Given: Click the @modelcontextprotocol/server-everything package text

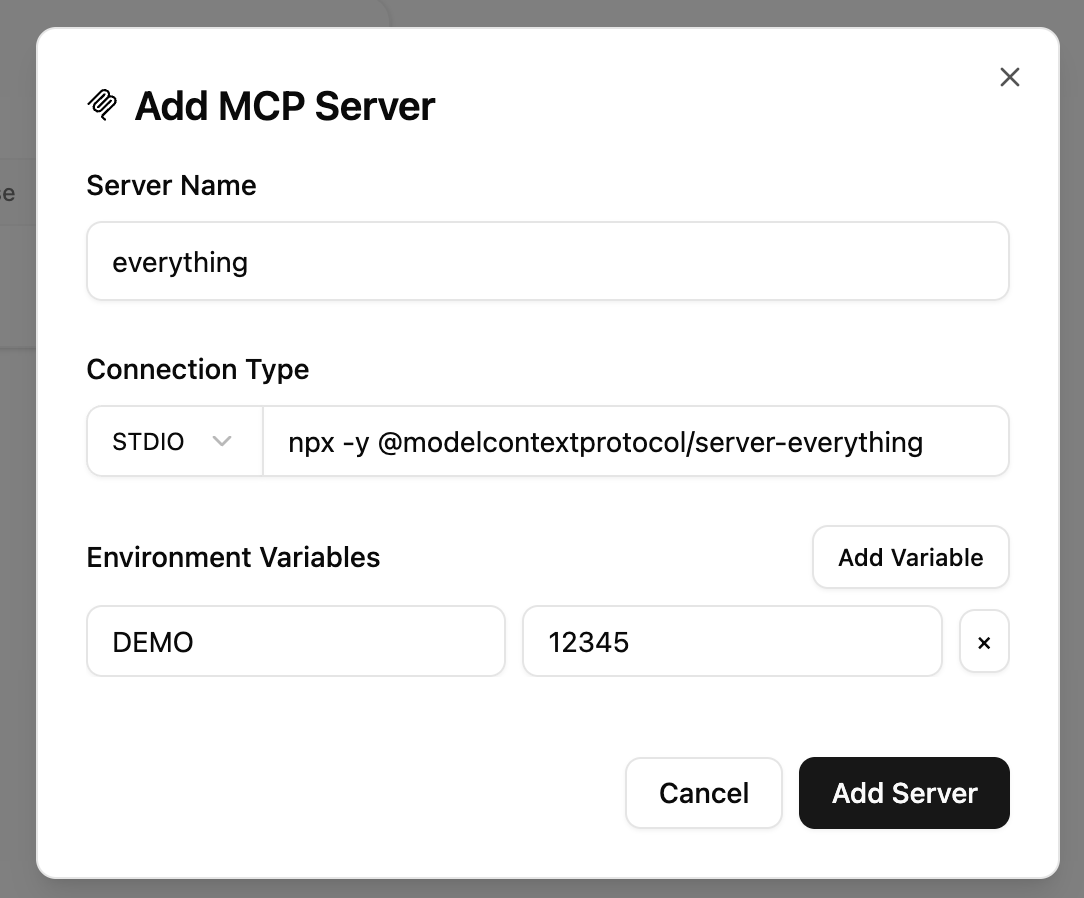Looking at the screenshot, I should pyautogui.click(x=650, y=442).
